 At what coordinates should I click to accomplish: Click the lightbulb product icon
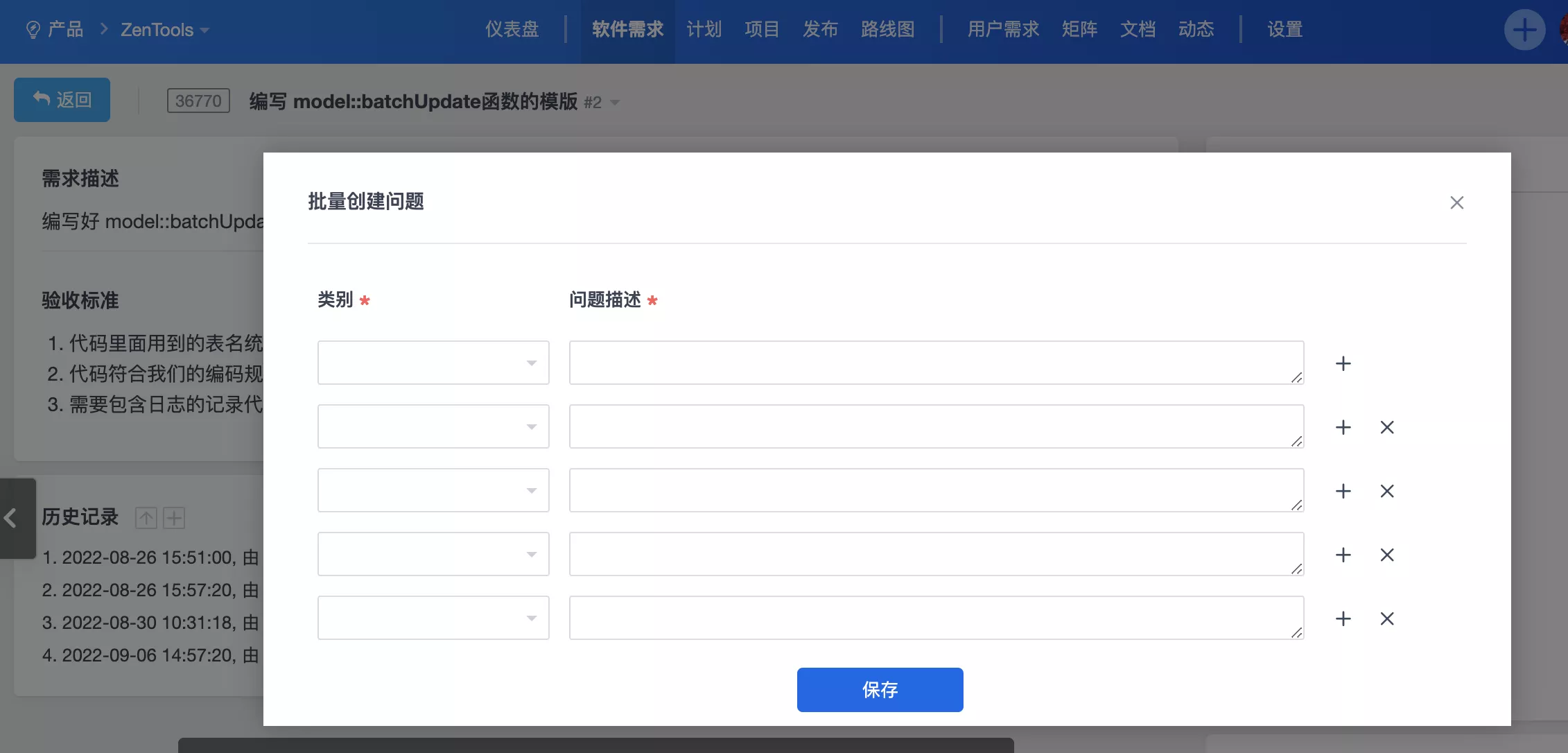point(33,30)
